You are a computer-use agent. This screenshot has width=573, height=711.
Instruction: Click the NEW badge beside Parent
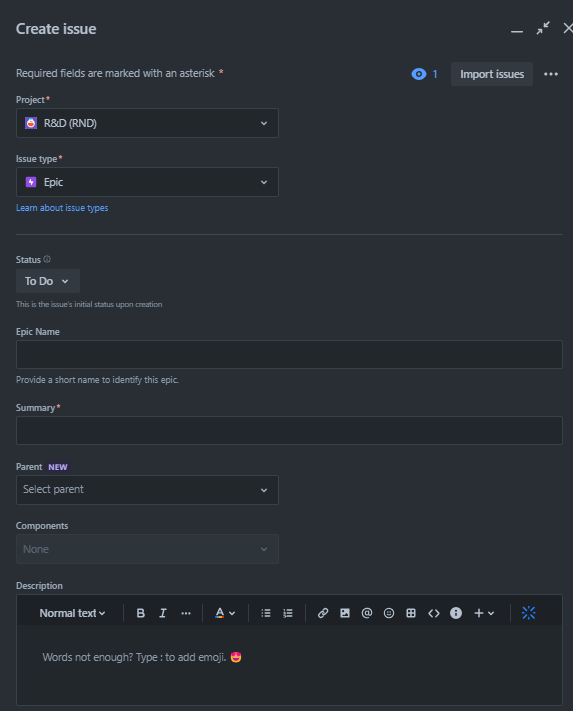[x=58, y=467]
